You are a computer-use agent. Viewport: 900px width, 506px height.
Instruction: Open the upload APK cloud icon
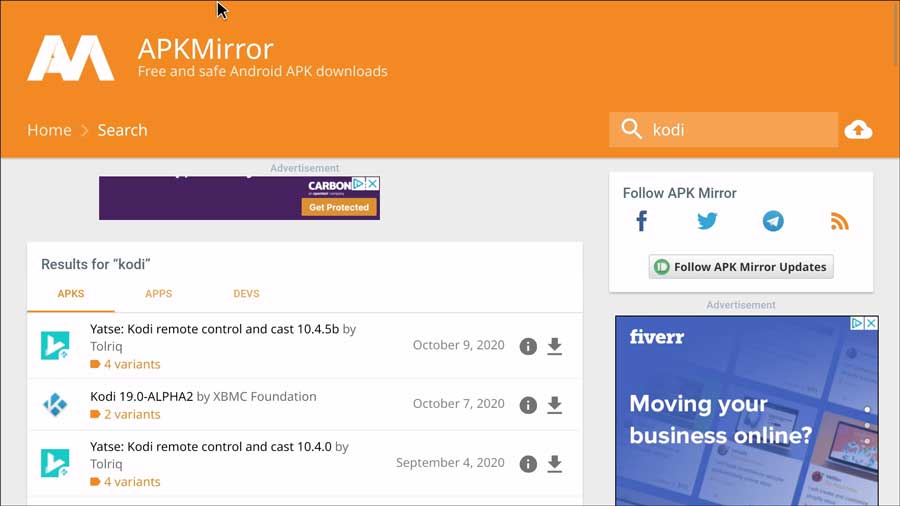point(858,130)
